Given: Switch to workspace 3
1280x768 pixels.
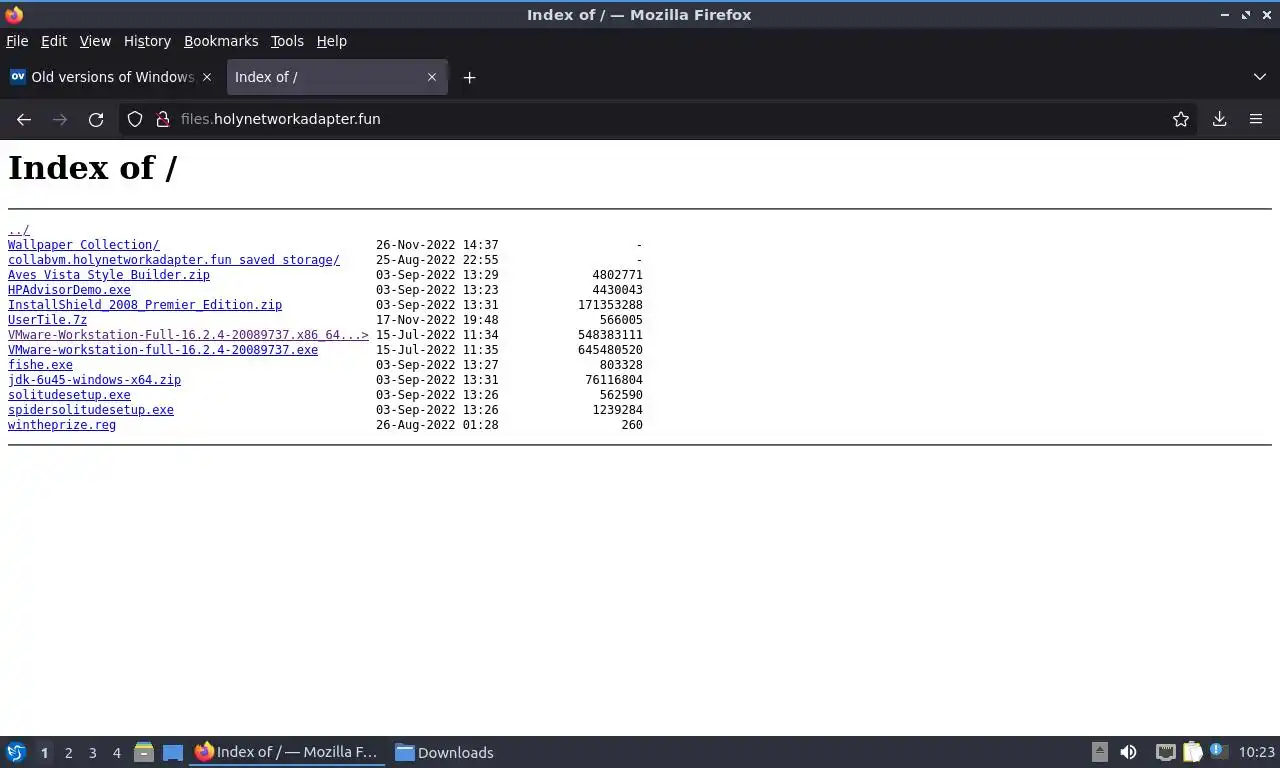Looking at the screenshot, I should (x=92, y=753).
